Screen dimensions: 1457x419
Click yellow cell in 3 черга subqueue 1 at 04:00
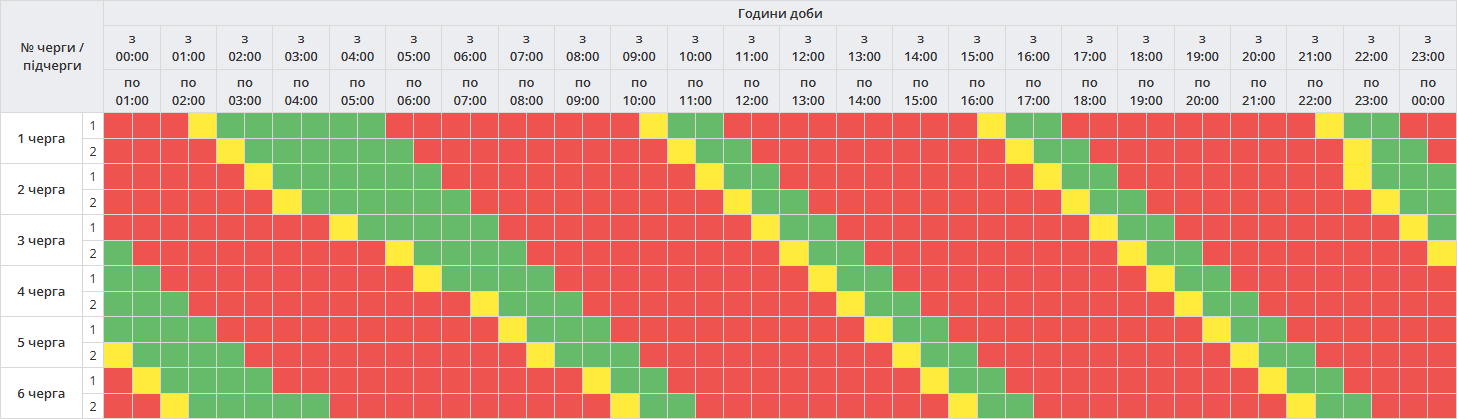point(344,228)
